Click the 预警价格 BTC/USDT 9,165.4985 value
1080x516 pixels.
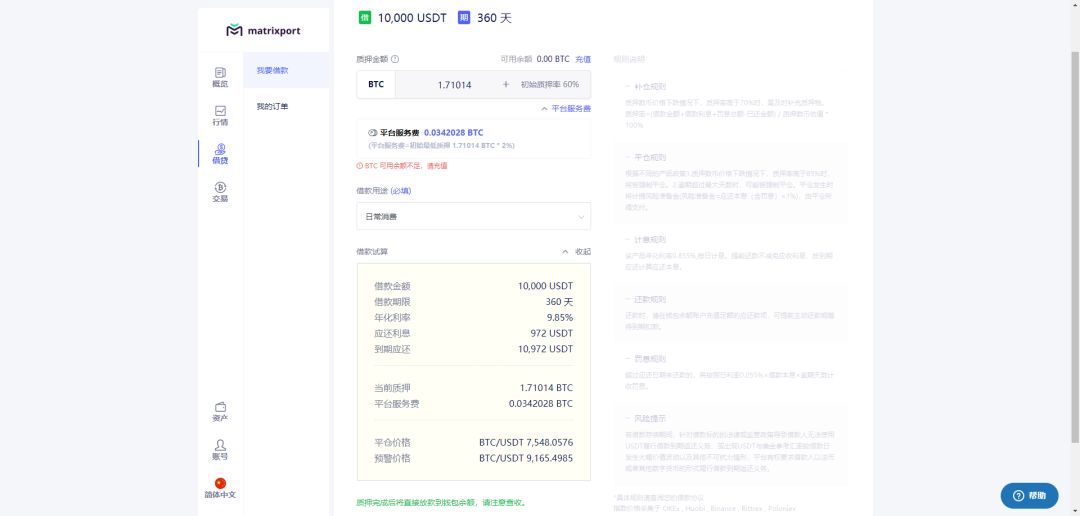click(x=526, y=458)
